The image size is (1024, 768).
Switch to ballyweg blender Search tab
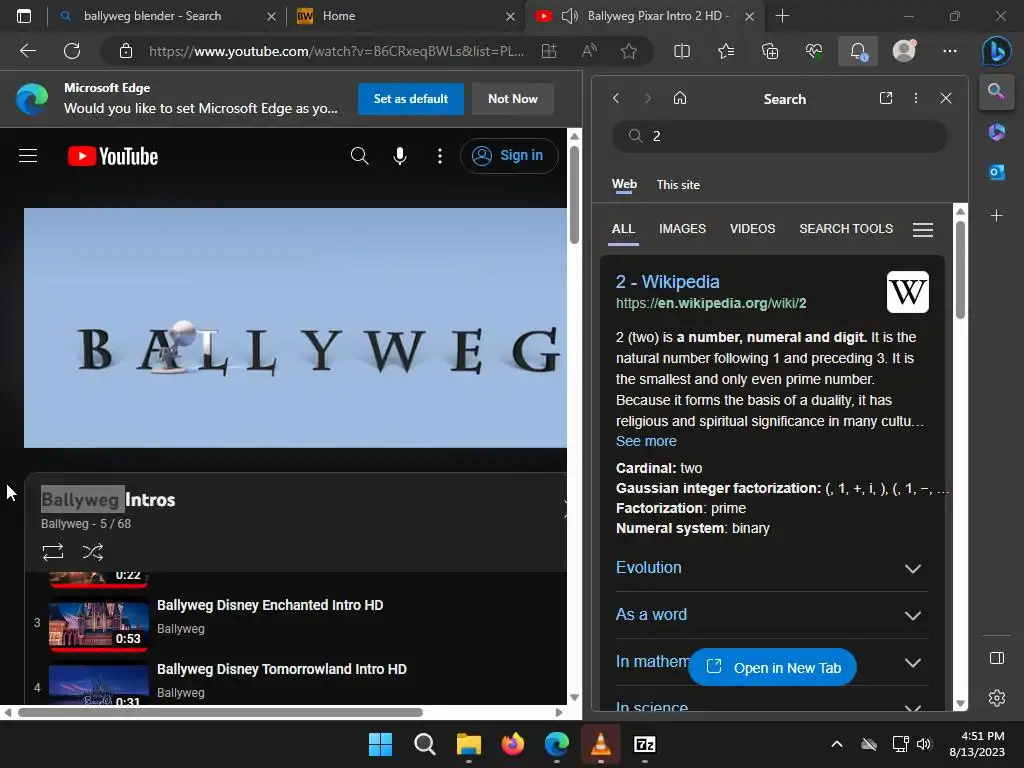pos(167,16)
